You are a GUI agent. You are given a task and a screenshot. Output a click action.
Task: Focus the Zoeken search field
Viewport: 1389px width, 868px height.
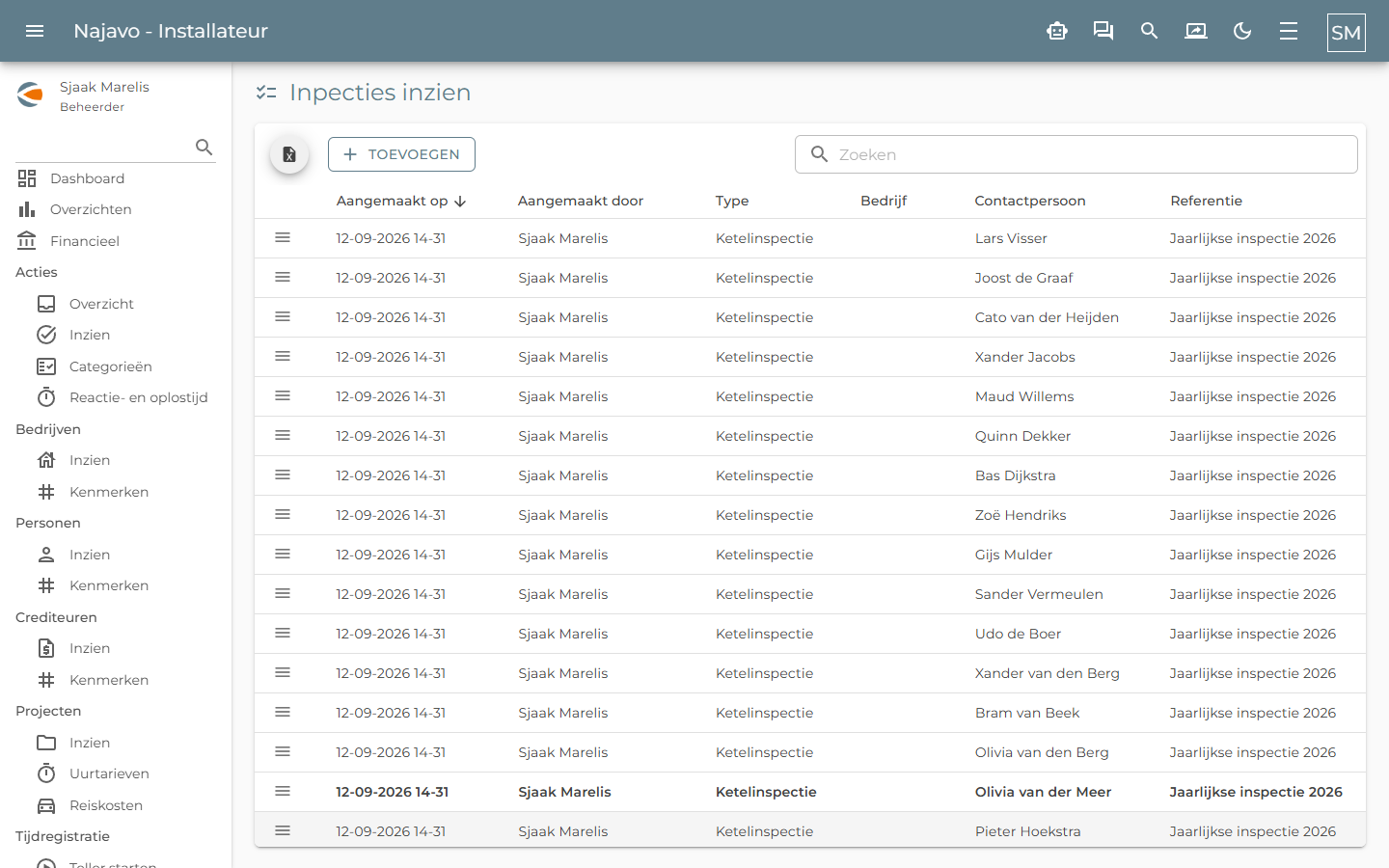pyautogui.click(x=1076, y=154)
